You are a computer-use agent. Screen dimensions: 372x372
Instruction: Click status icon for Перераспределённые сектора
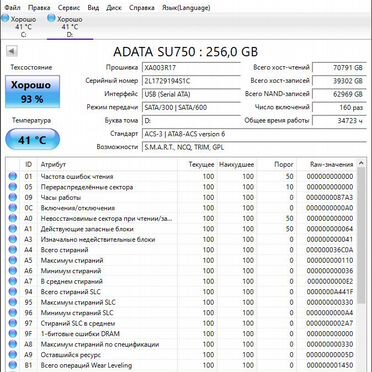pyautogui.click(x=13, y=187)
